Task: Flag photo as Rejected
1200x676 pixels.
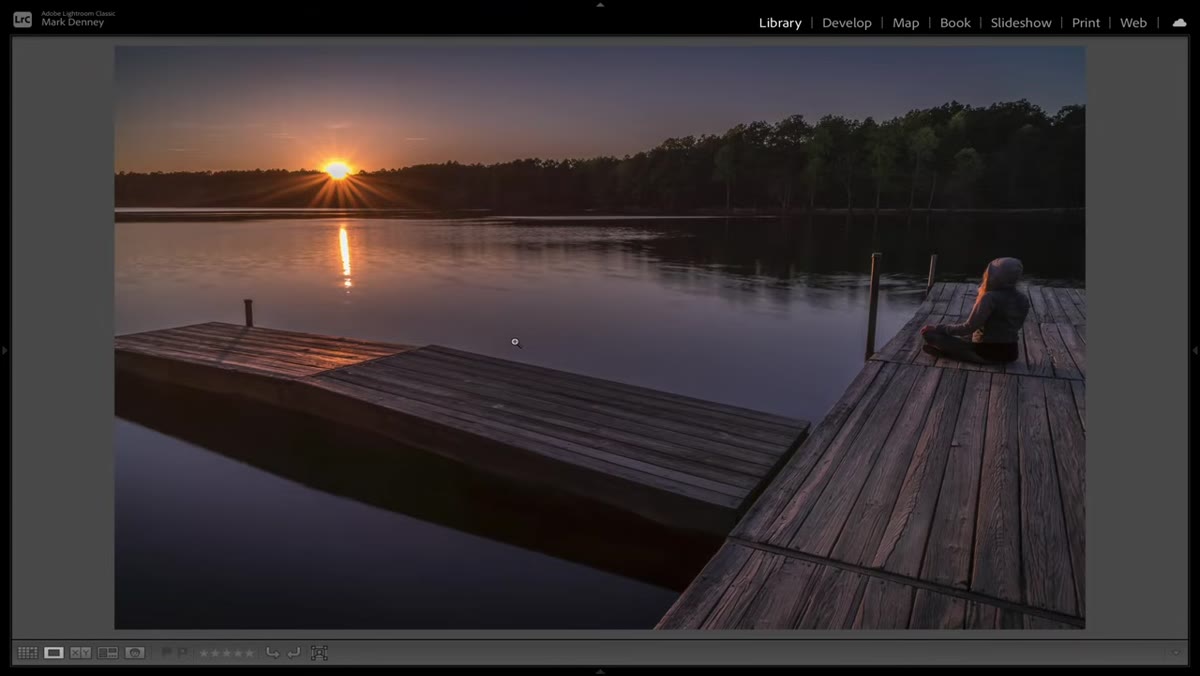Action: (182, 653)
